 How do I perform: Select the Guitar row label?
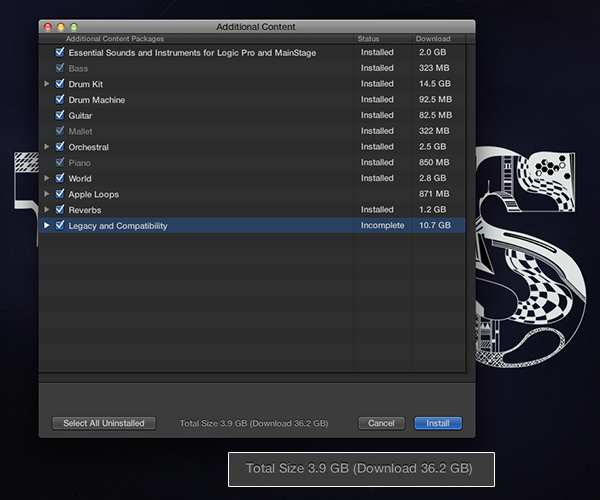(x=80, y=116)
